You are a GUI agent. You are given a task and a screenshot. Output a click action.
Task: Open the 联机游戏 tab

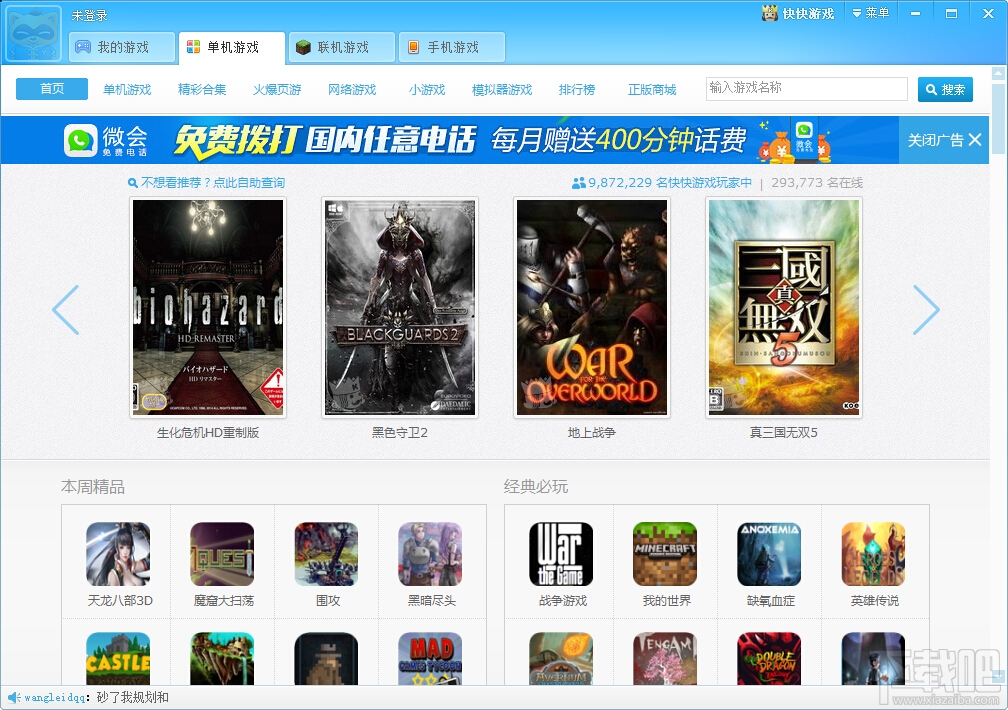click(x=341, y=47)
